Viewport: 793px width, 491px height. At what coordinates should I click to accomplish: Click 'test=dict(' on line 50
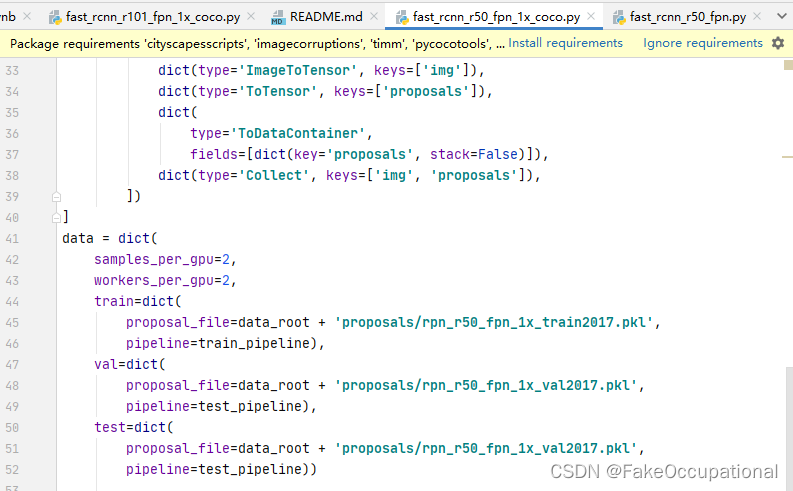click(x=134, y=428)
